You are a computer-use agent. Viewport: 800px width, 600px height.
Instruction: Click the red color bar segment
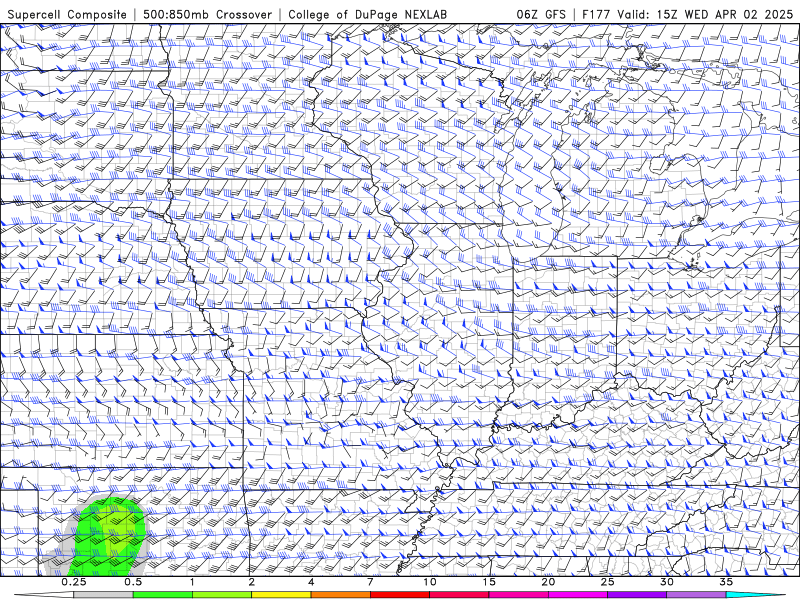(x=399, y=595)
